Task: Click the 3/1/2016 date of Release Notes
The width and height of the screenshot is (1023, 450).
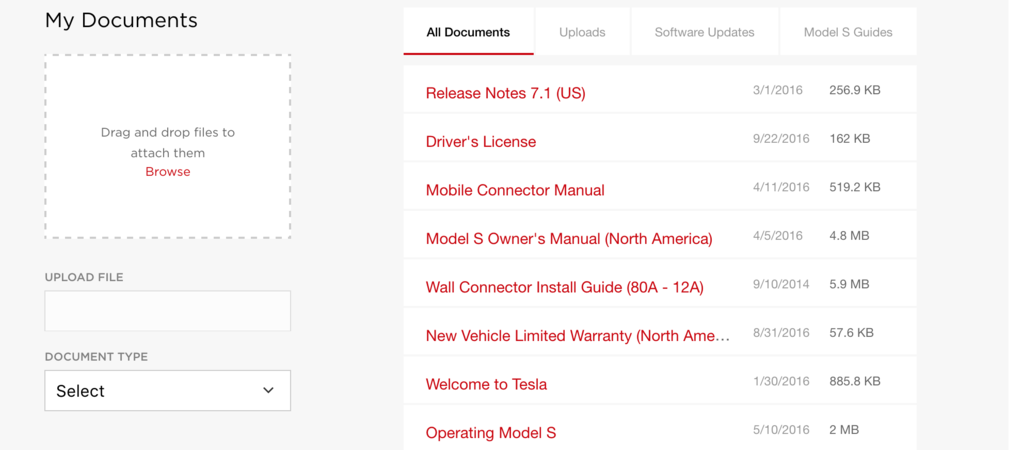Action: tap(777, 90)
